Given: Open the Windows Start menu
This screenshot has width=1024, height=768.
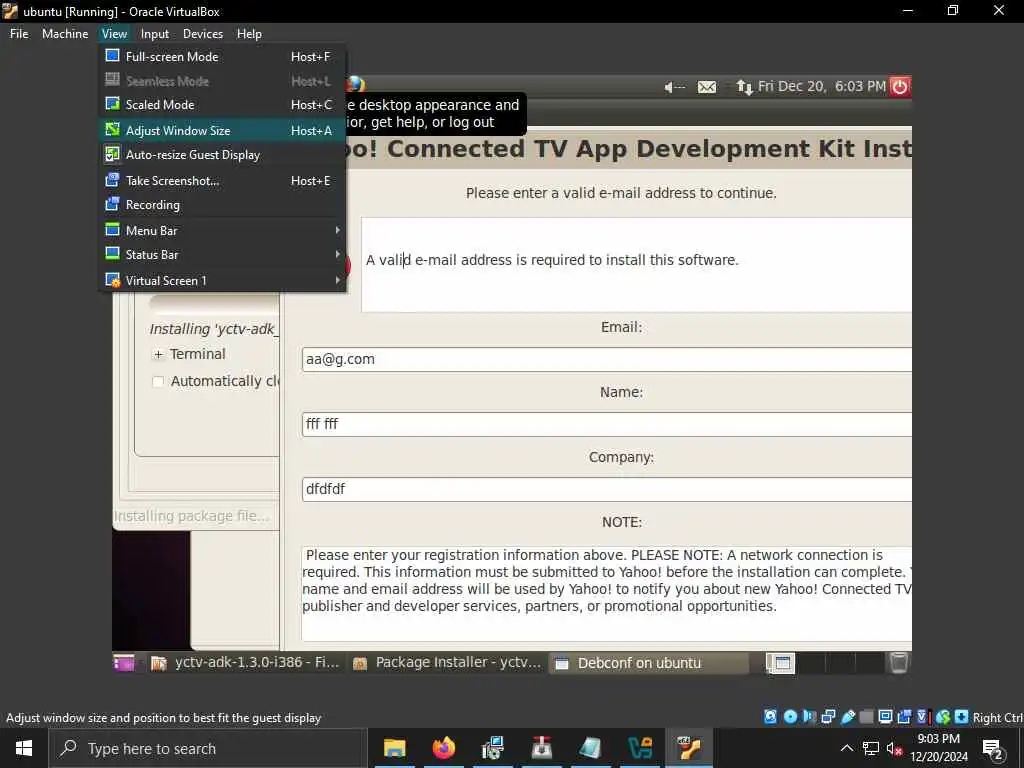Looking at the screenshot, I should [x=24, y=748].
